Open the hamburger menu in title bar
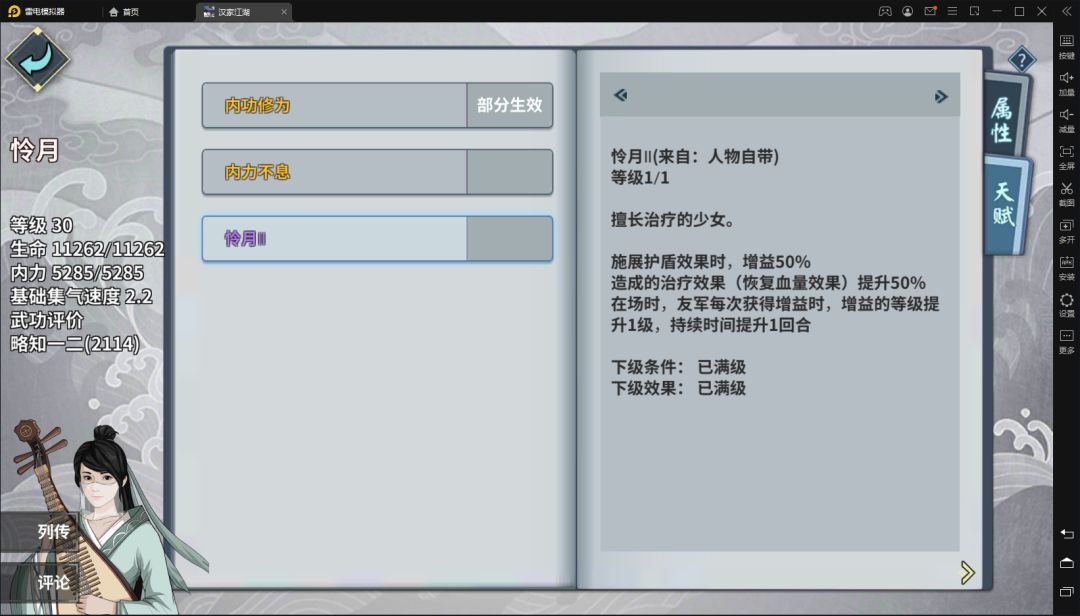 tap(953, 11)
